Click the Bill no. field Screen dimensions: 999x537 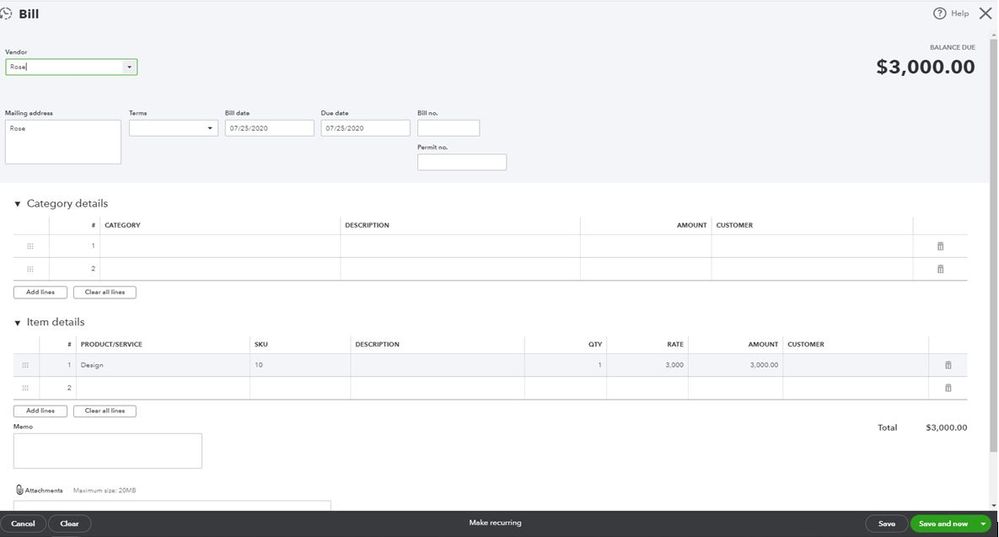coord(449,128)
